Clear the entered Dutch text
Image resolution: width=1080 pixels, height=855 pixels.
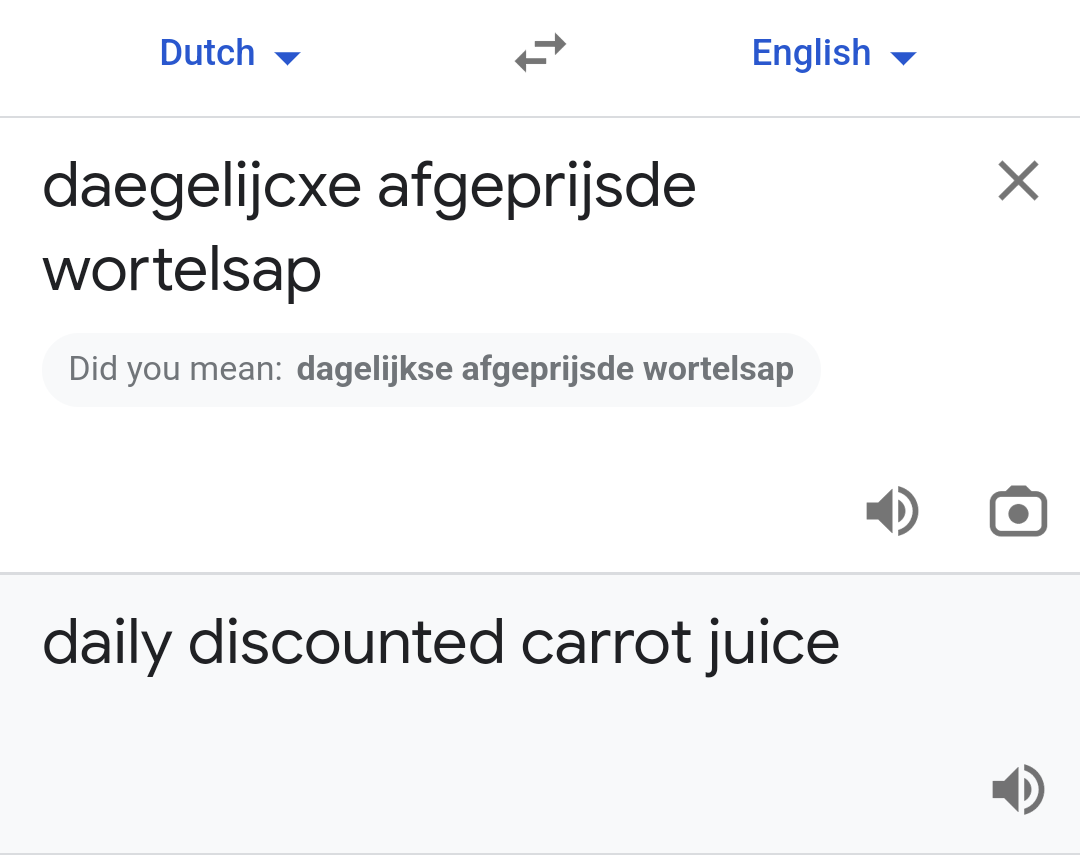(x=1018, y=182)
